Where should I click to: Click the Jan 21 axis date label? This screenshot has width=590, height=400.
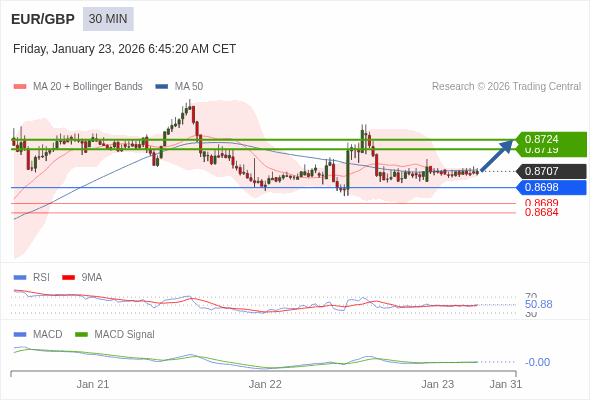(x=93, y=384)
